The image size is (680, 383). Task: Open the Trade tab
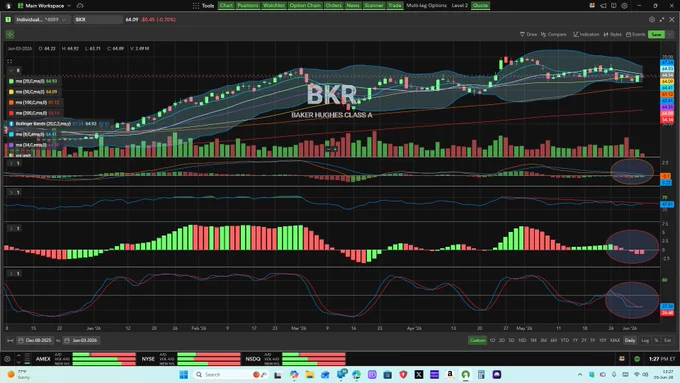click(395, 6)
